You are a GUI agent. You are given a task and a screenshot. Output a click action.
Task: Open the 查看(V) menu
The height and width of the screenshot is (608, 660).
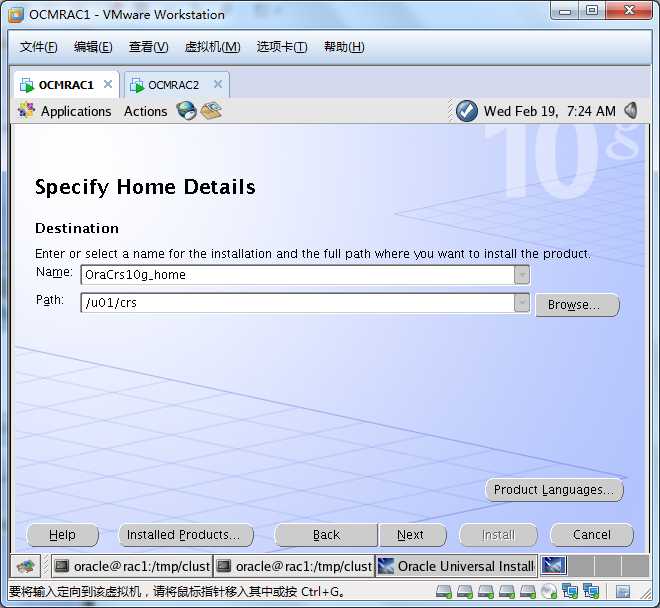coord(148,46)
